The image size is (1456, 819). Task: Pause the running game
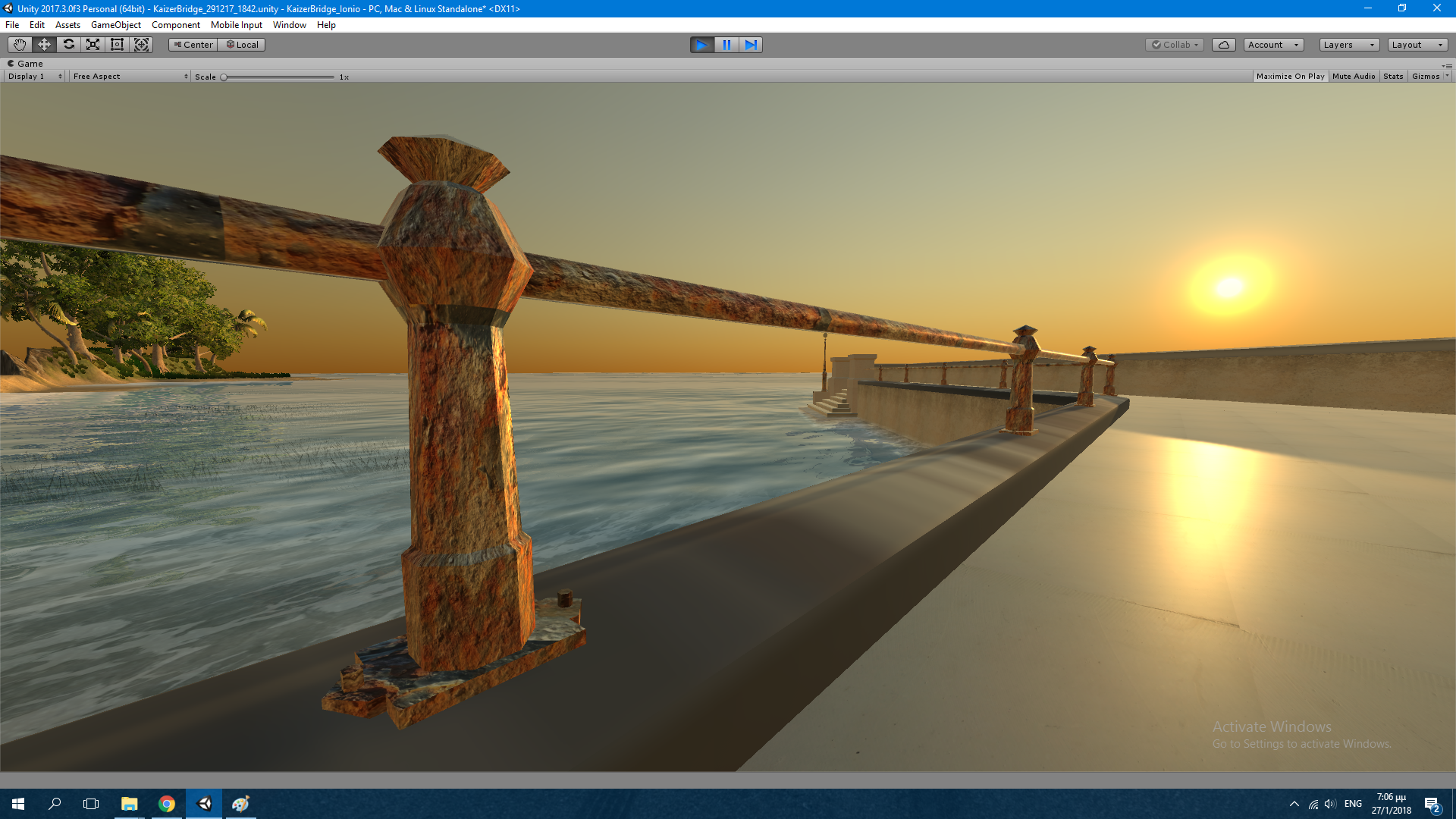click(x=726, y=45)
